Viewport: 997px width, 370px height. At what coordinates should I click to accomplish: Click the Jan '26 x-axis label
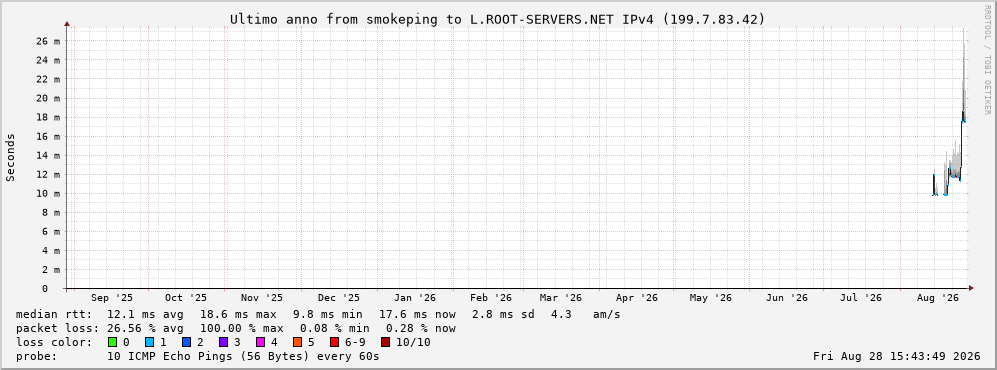click(415, 298)
